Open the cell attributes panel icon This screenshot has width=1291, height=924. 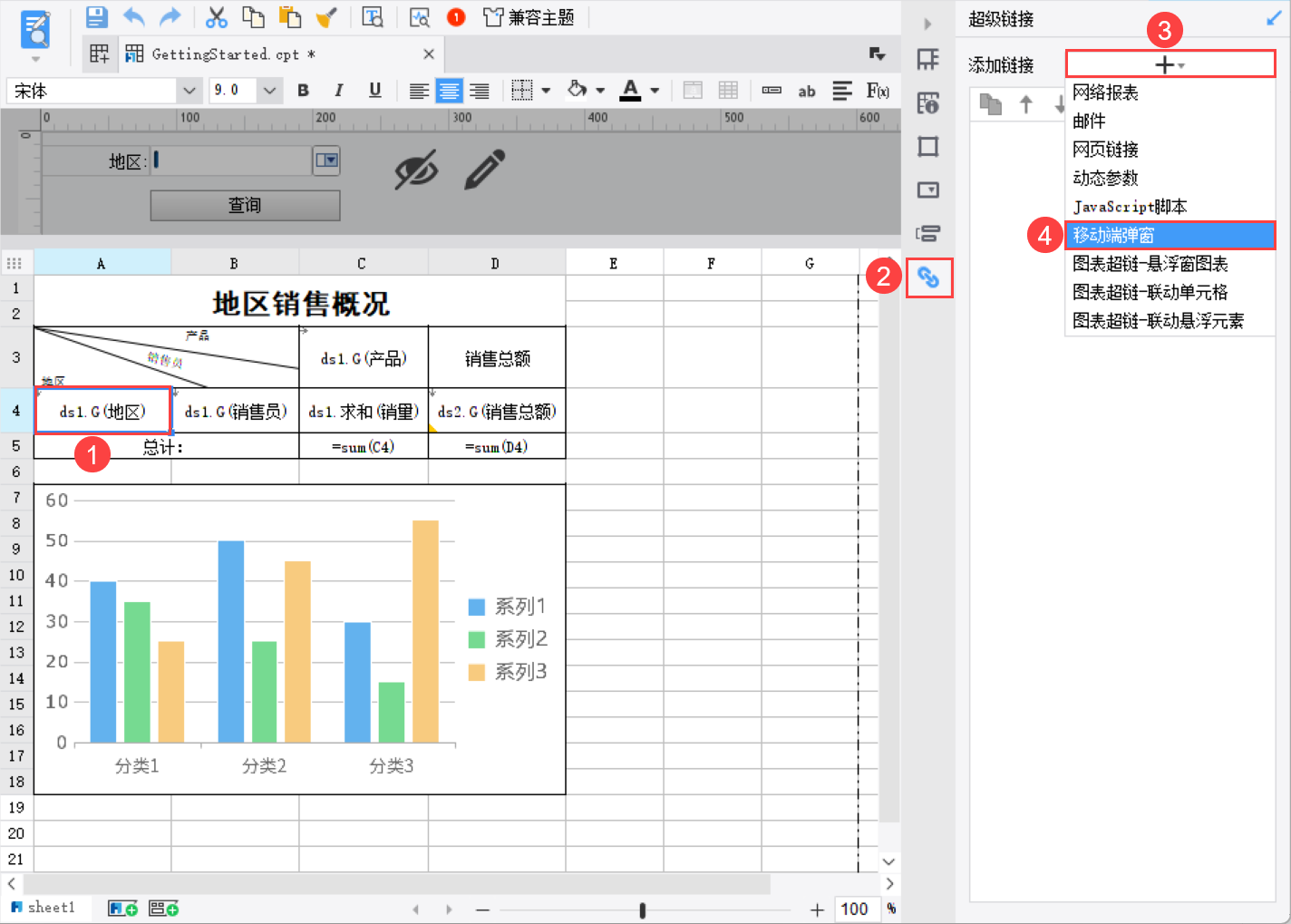[x=927, y=103]
